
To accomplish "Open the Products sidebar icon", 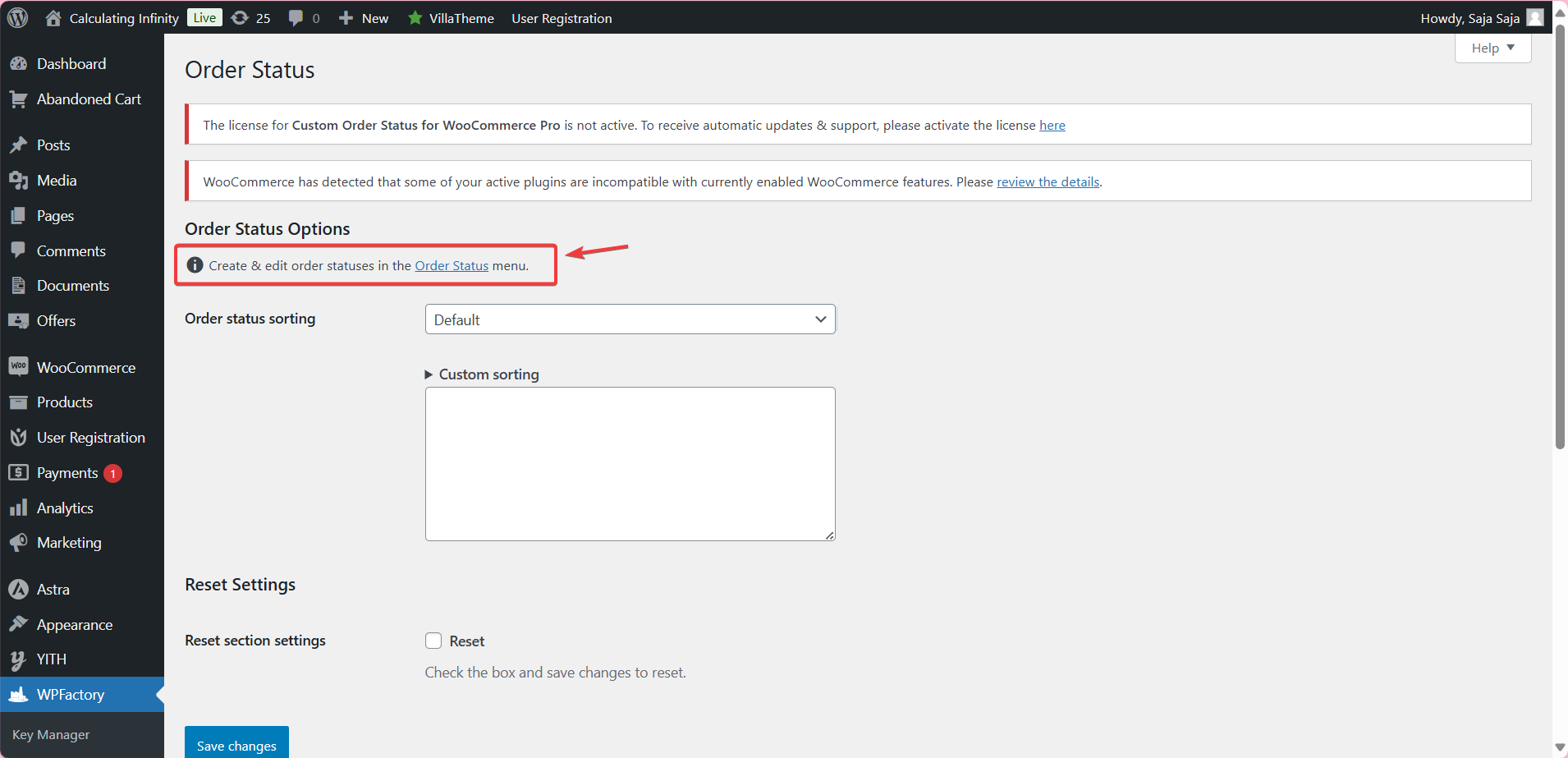I will 20,402.
